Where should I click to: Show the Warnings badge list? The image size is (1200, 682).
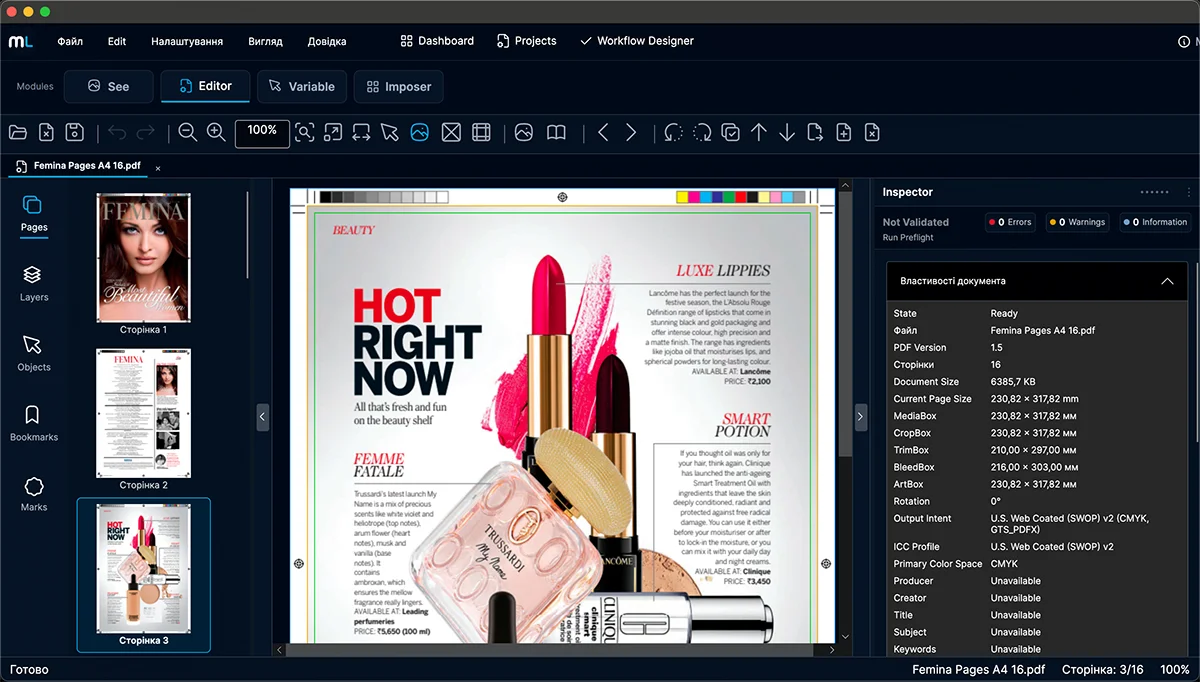[1078, 222]
